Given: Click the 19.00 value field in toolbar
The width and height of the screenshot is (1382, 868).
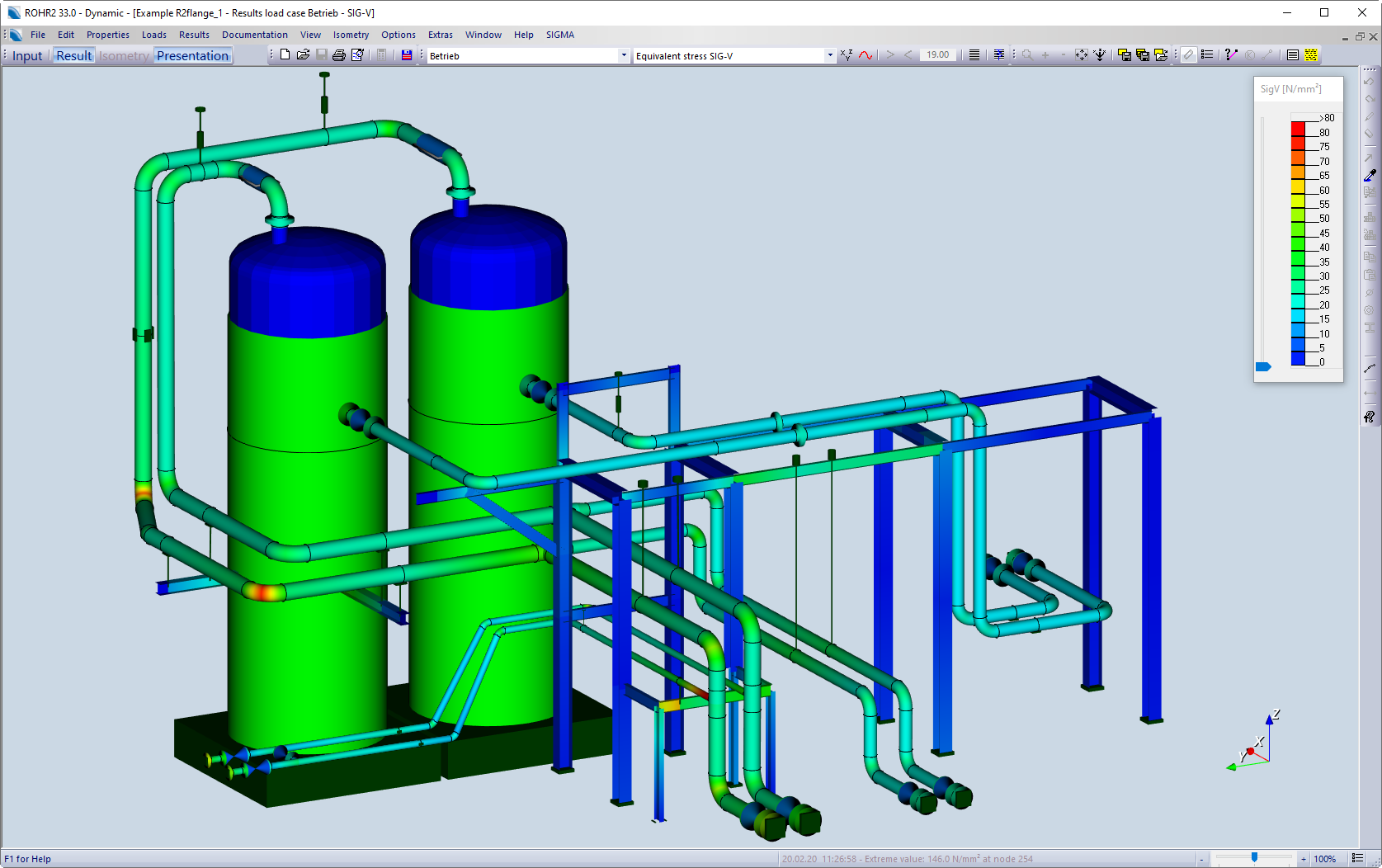Looking at the screenshot, I should (937, 55).
